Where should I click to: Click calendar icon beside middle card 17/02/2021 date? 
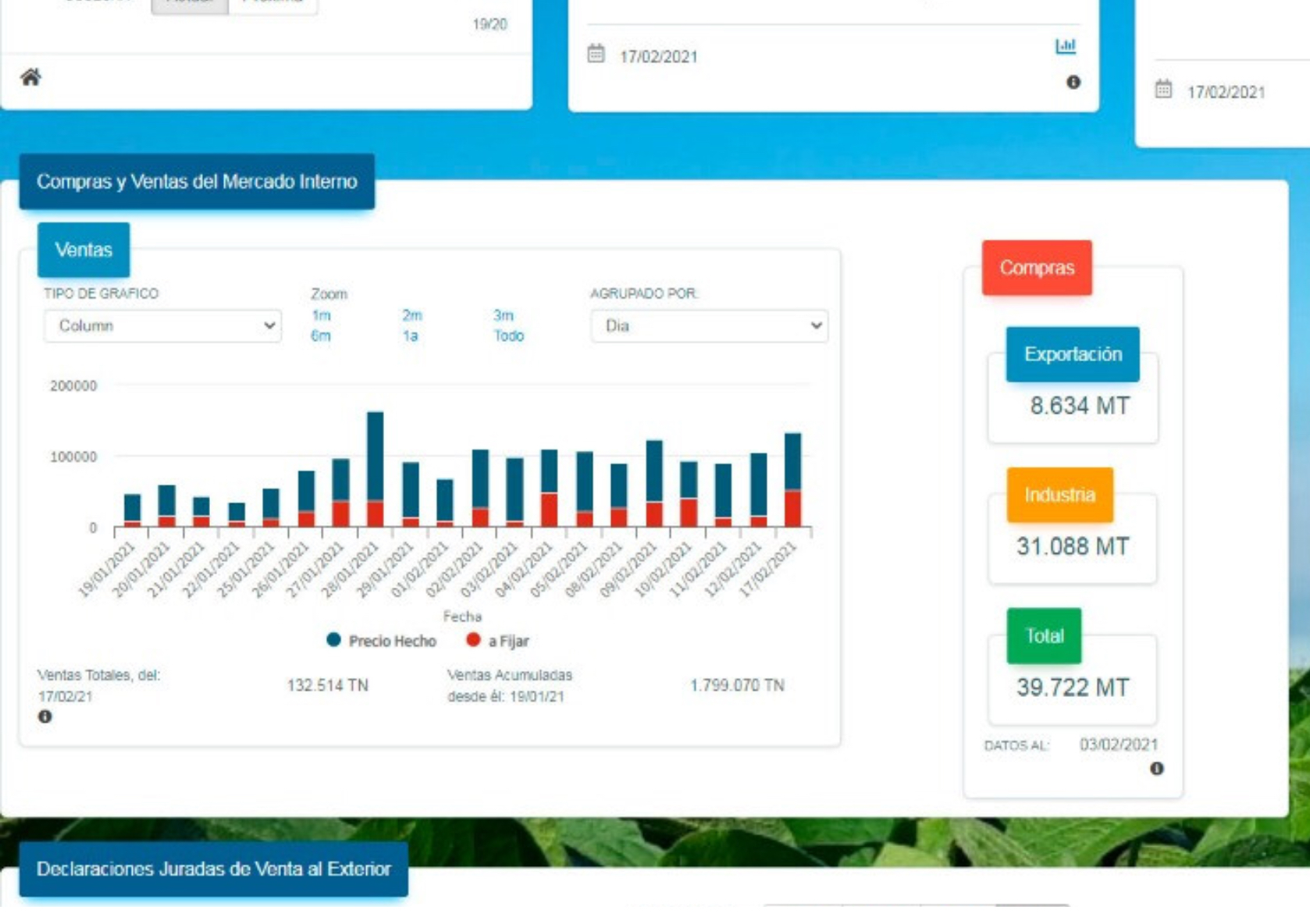(x=596, y=54)
